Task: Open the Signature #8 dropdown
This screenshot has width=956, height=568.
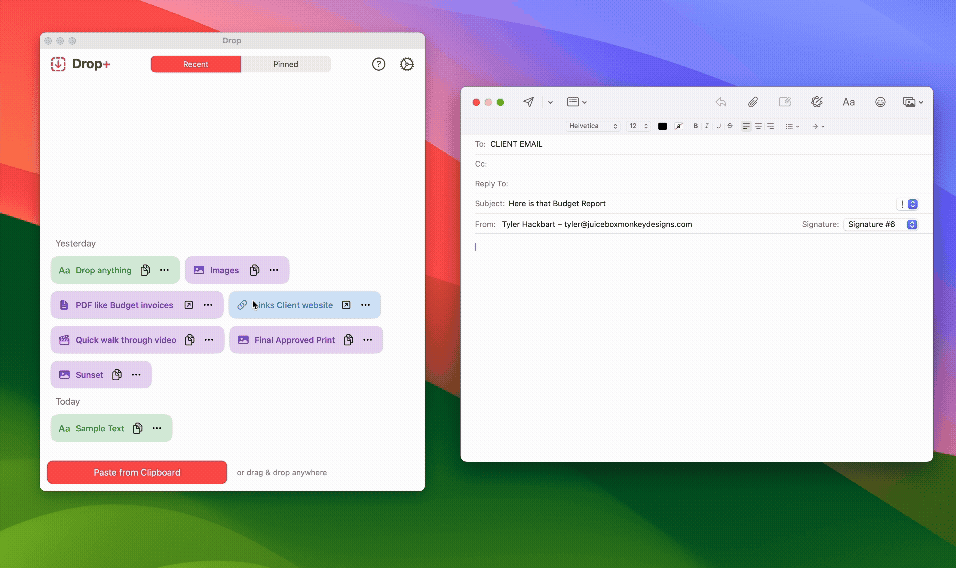Action: pos(881,224)
